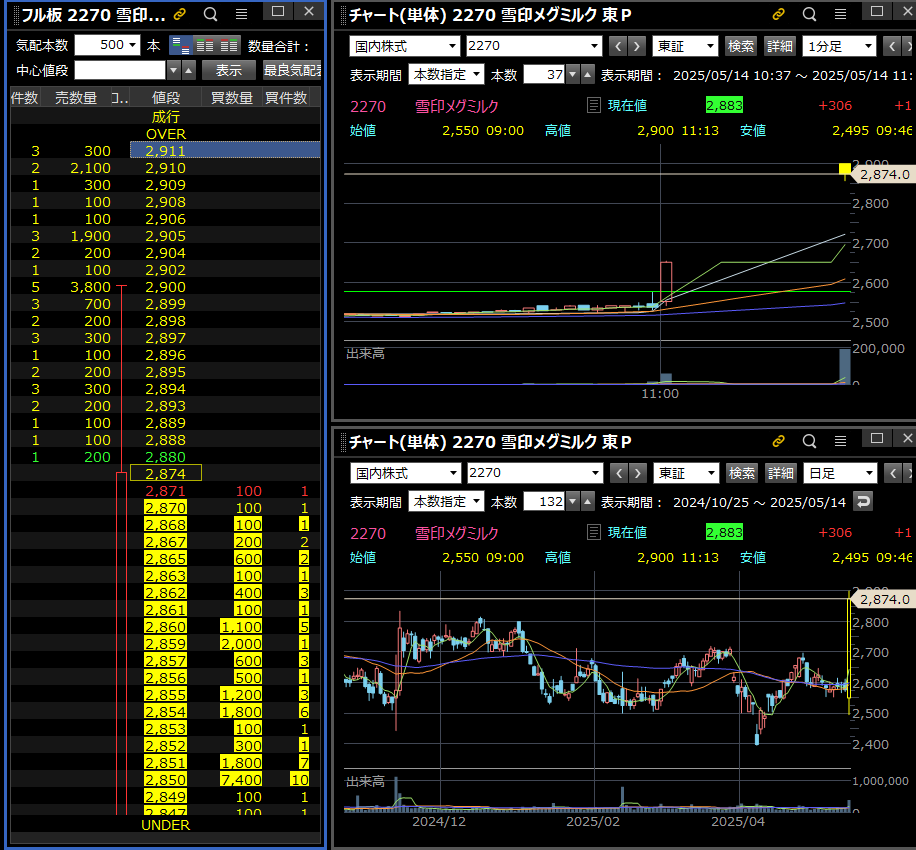Open the 本数指定 dropdown in the 1分足 chart
Image resolution: width=916 pixels, height=850 pixels.
(x=446, y=75)
